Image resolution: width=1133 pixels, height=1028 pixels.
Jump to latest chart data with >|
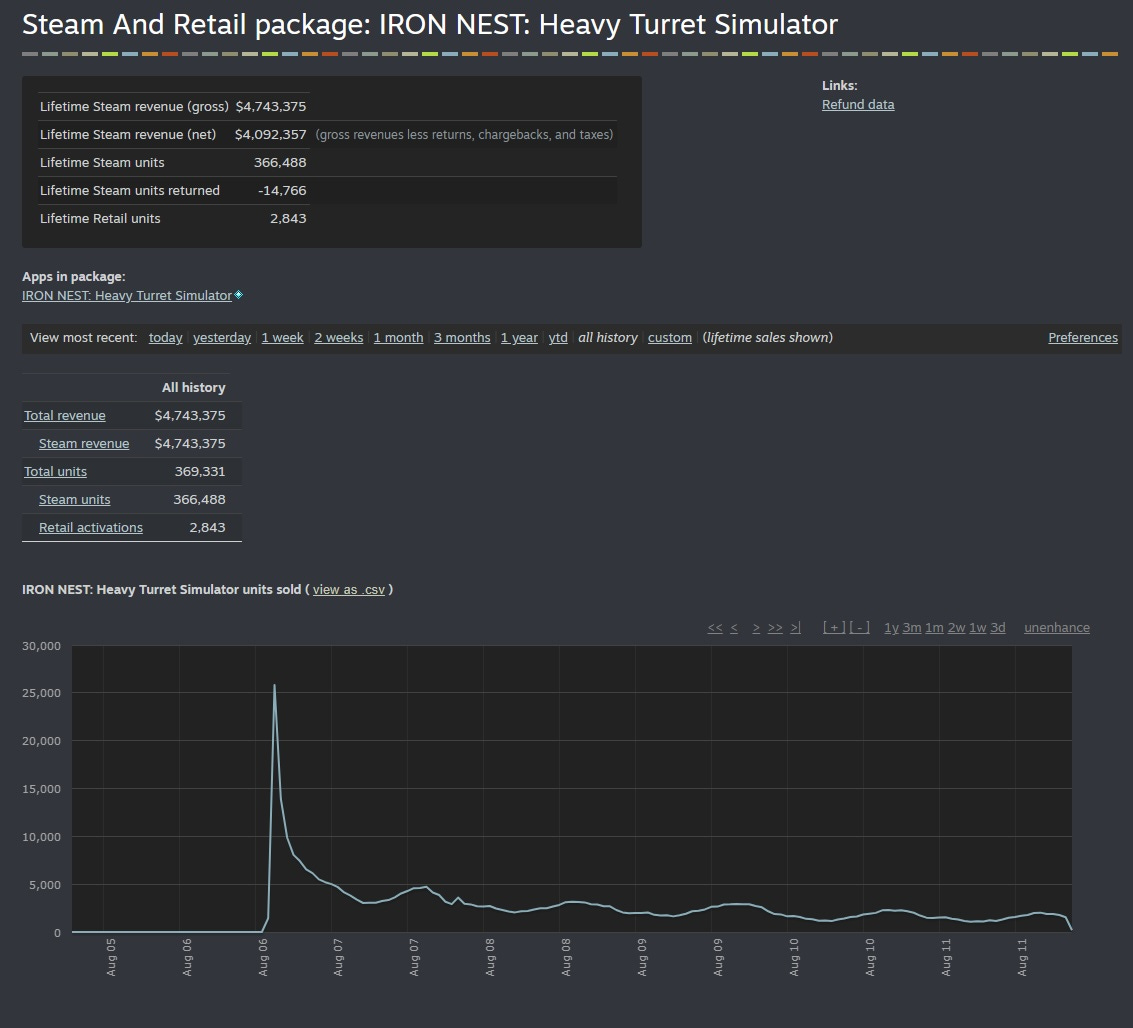coord(796,628)
